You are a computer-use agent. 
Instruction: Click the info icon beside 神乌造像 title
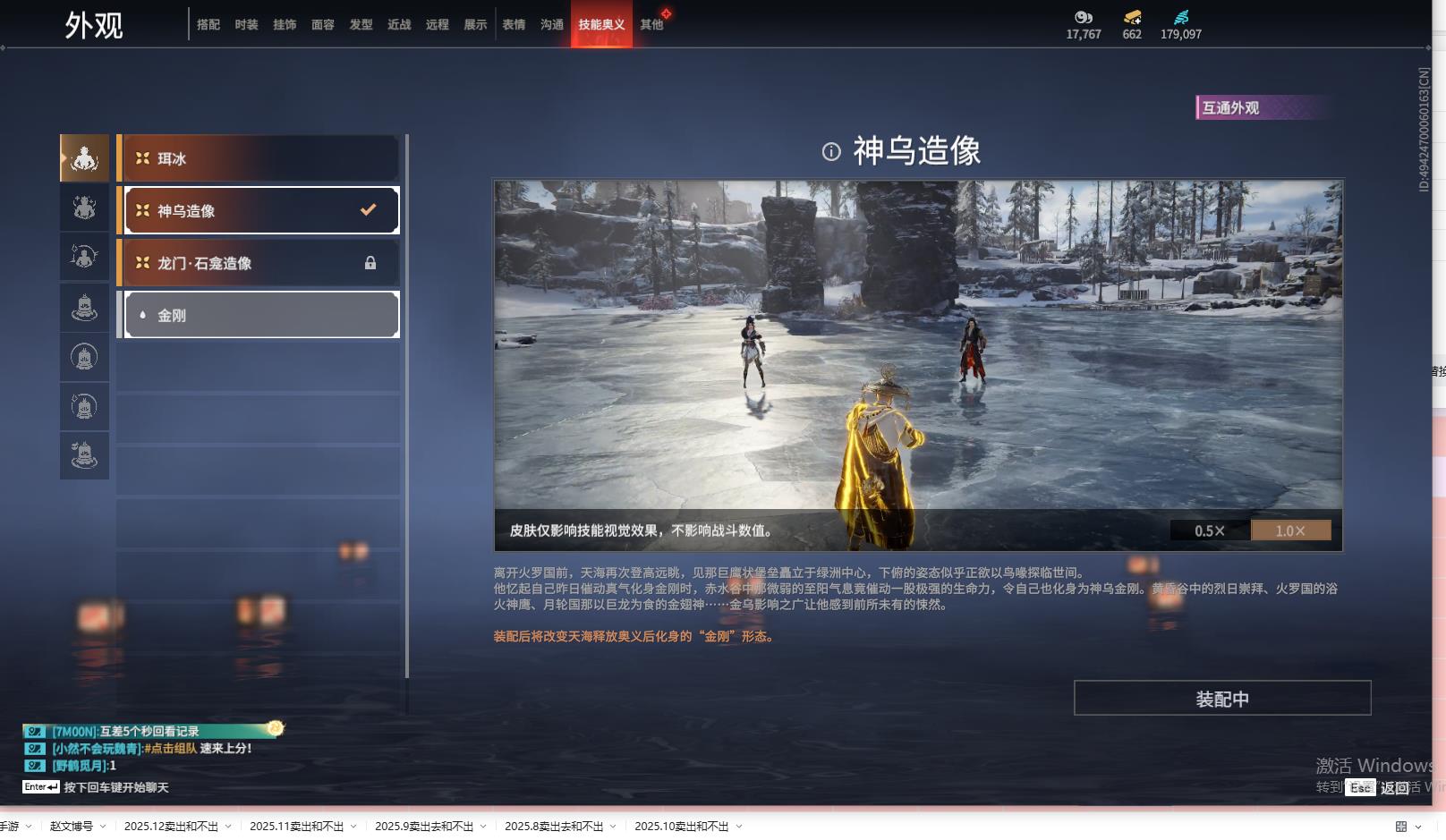(x=831, y=151)
